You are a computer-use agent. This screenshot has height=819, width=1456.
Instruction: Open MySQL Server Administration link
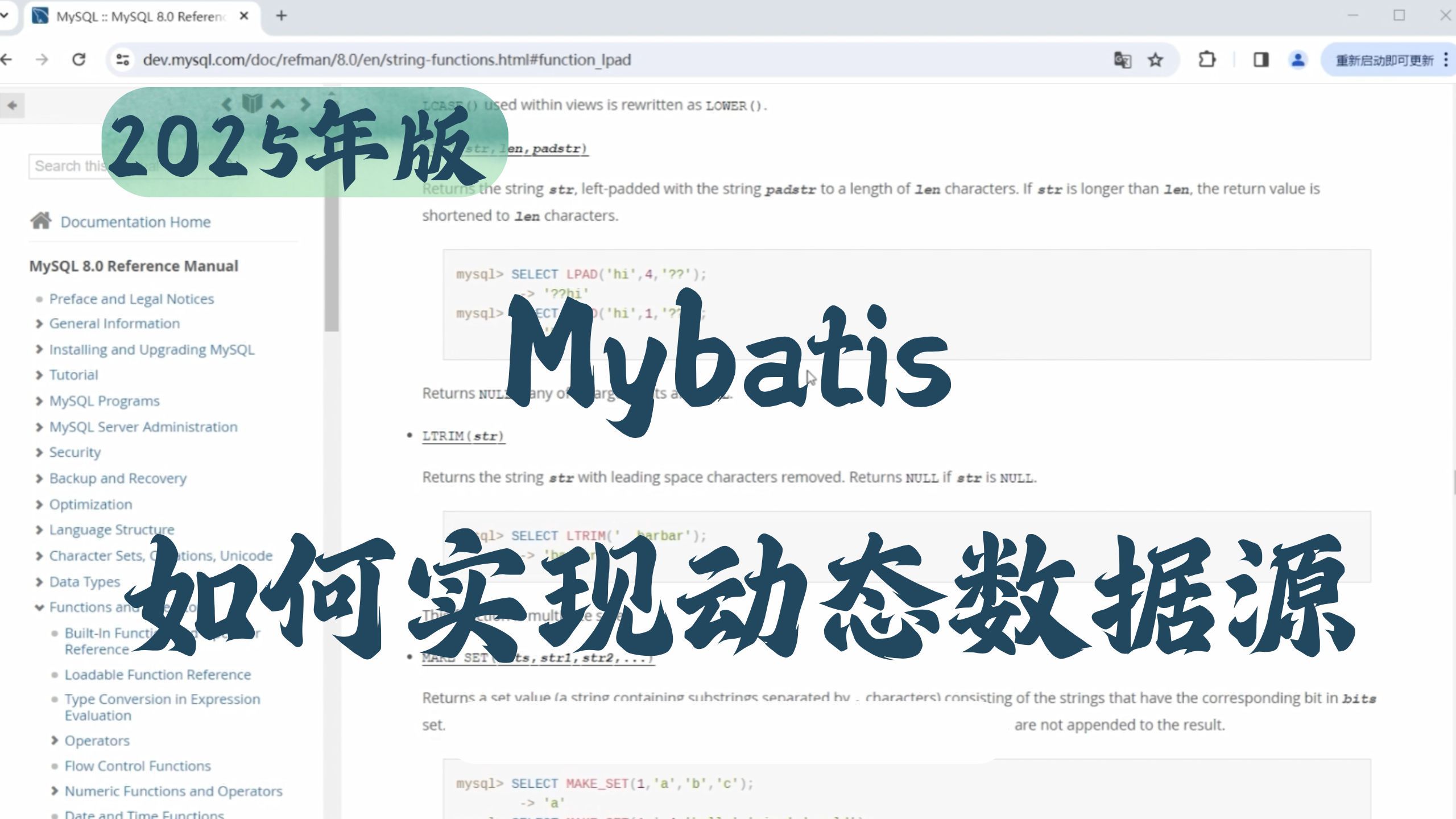click(x=143, y=427)
